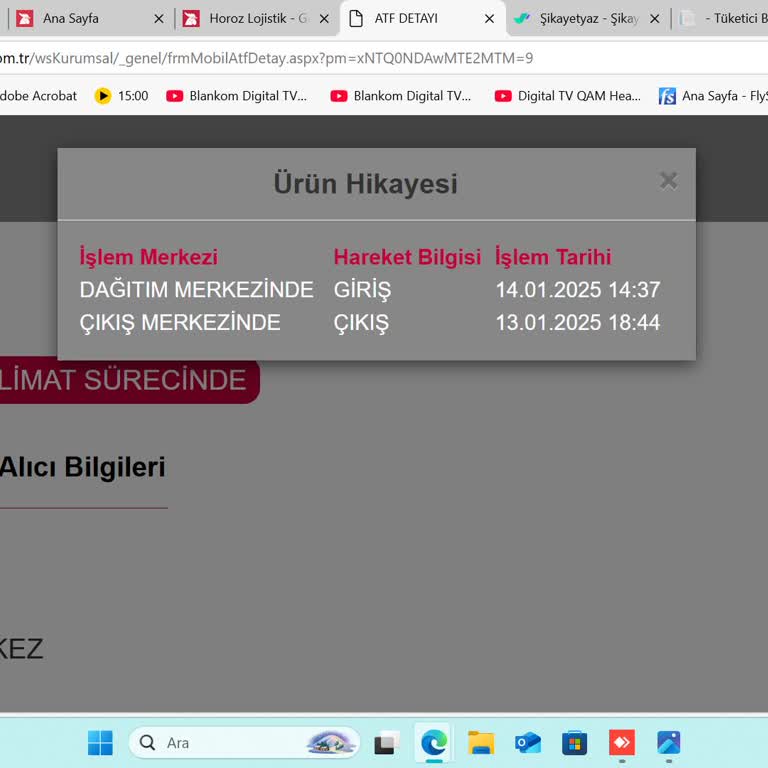
Task: Select the DAĞITIM MERKEZİNDE row cell
Action: 196,289
